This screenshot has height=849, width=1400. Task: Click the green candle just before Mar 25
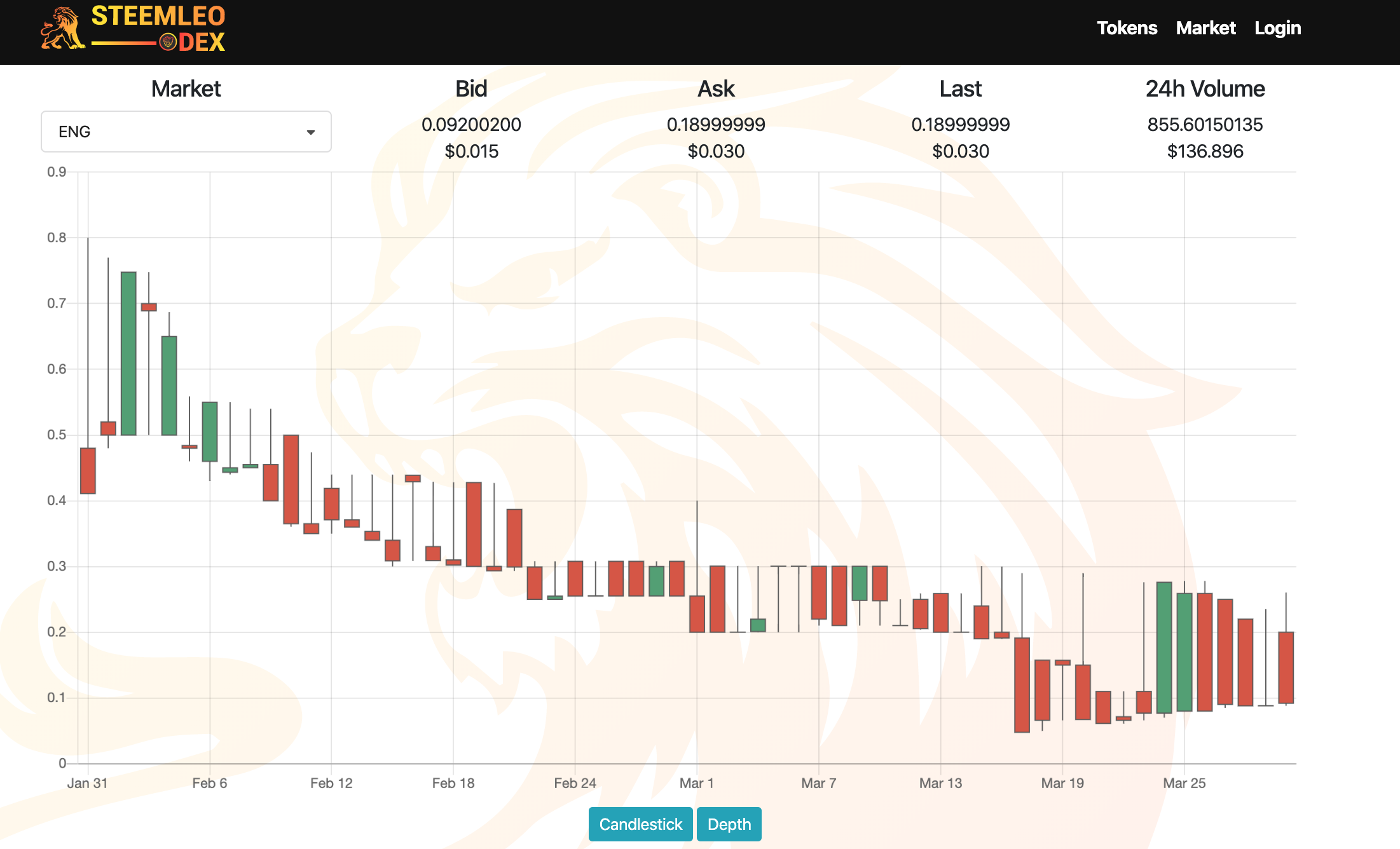coord(1164,647)
